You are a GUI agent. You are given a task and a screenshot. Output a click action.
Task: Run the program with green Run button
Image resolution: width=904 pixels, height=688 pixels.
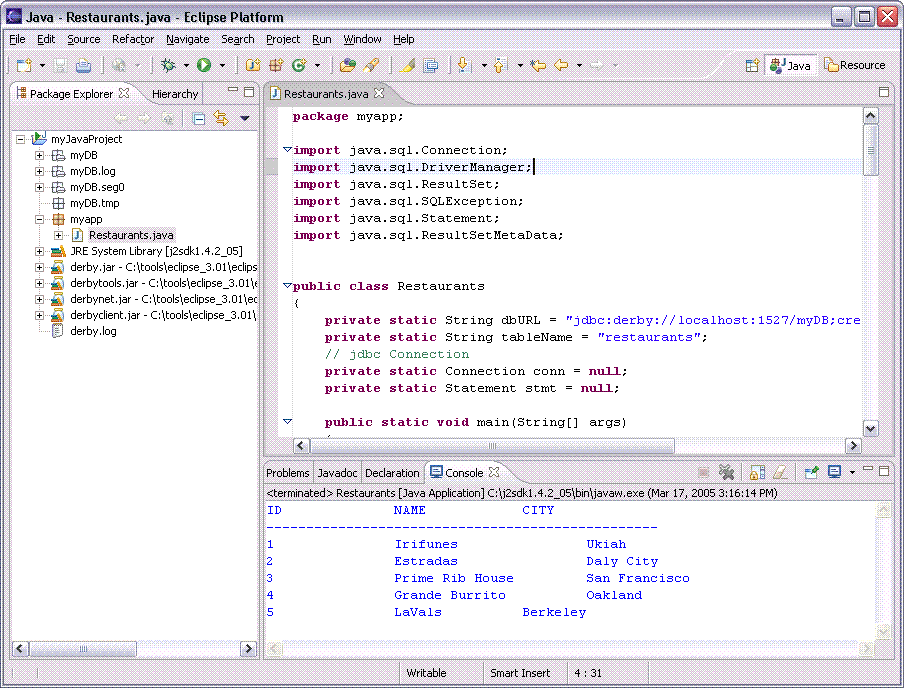204,65
